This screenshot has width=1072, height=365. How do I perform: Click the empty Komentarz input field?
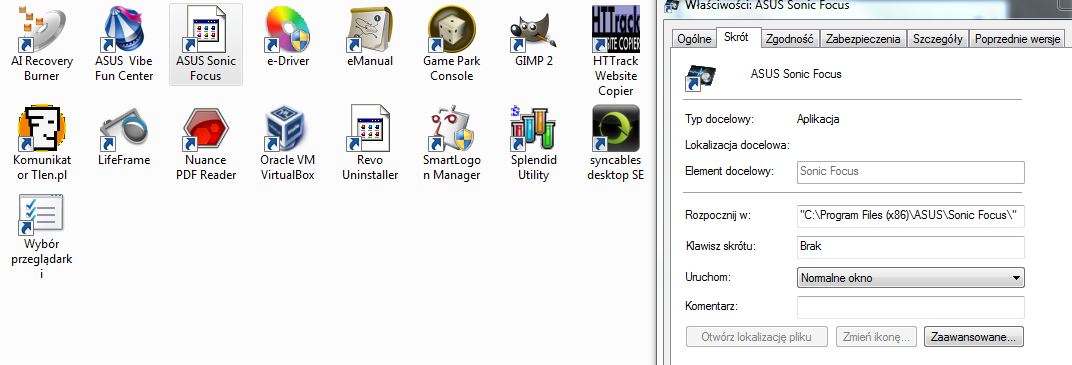pyautogui.click(x=911, y=307)
